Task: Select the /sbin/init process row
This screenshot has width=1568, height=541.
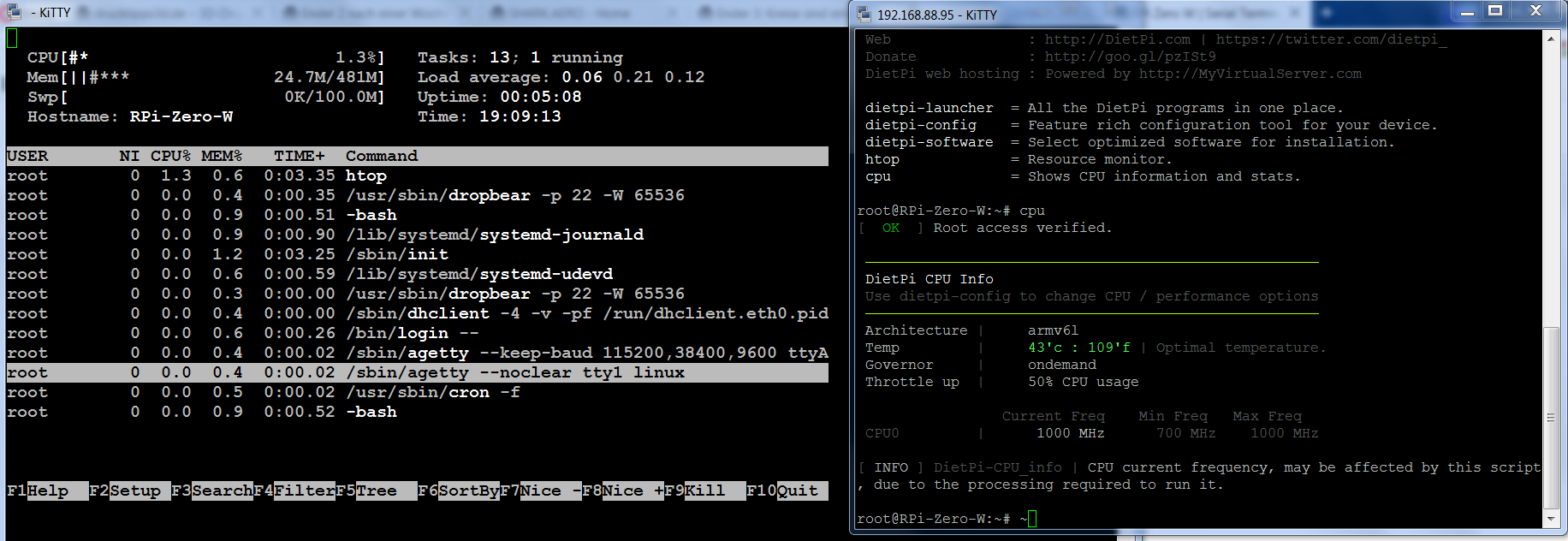Action: click(x=417, y=254)
